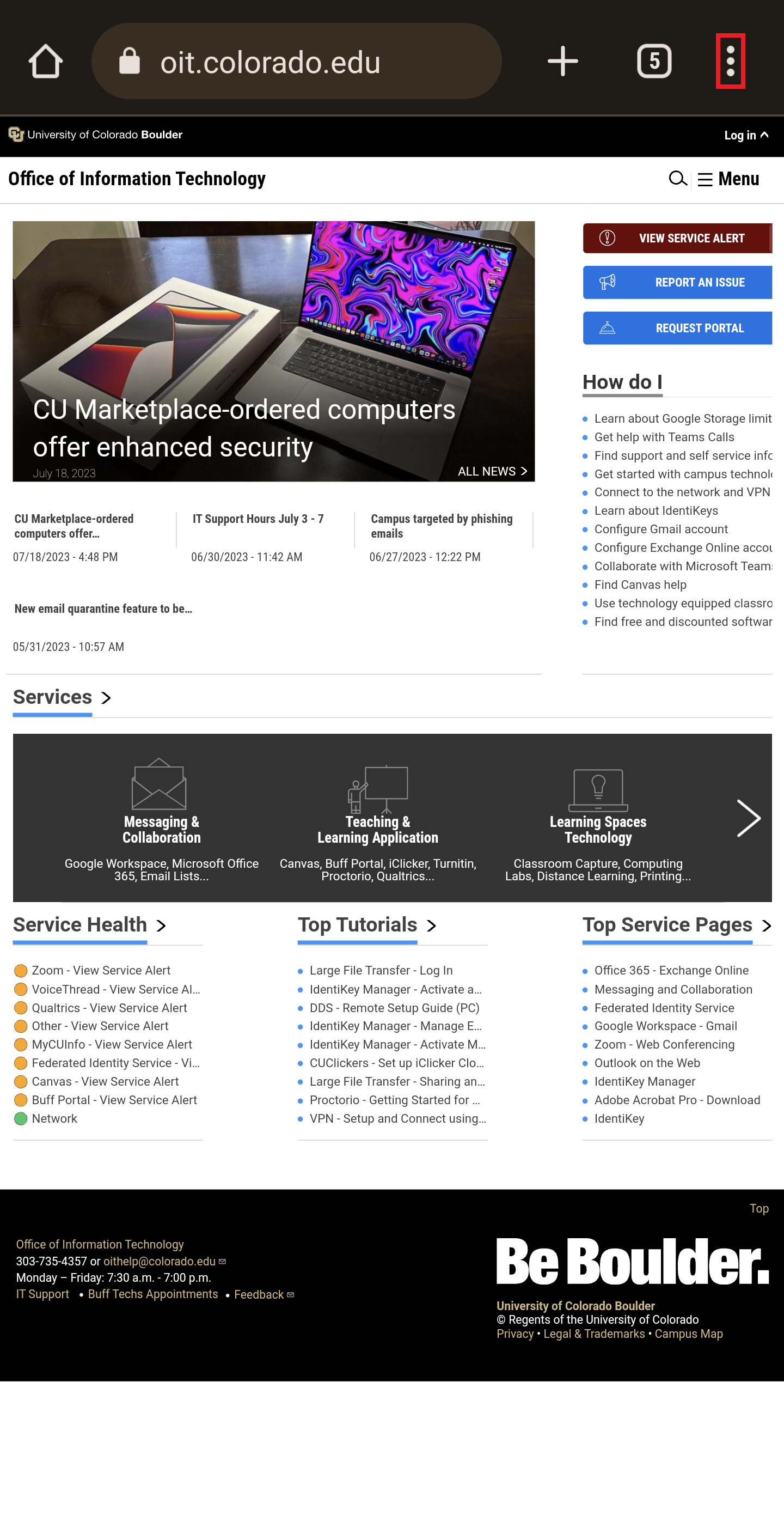The image size is (784, 1534).
Task: Expand the Top Tutorials section chevron
Action: coord(432,926)
